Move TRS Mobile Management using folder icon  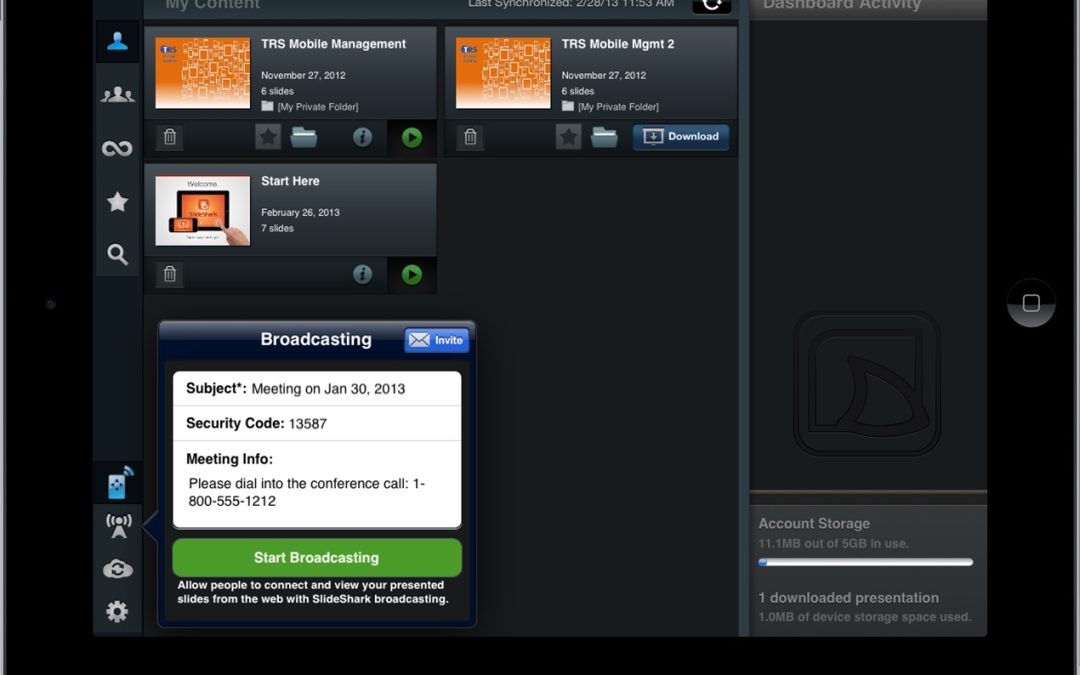[304, 137]
